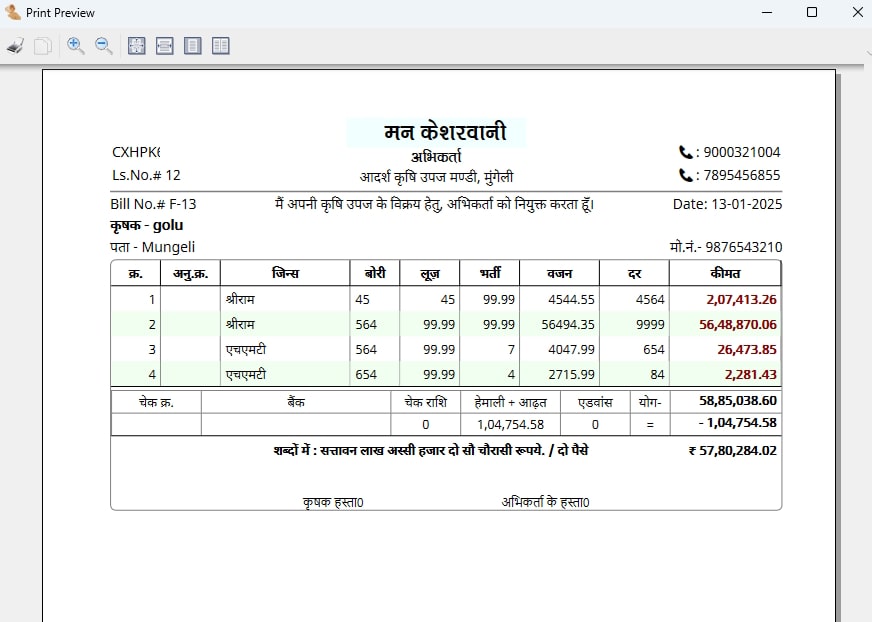Viewport: 872px width, 622px height.
Task: Click address 'पता - Mungeli'
Action: pyautogui.click(x=153, y=247)
